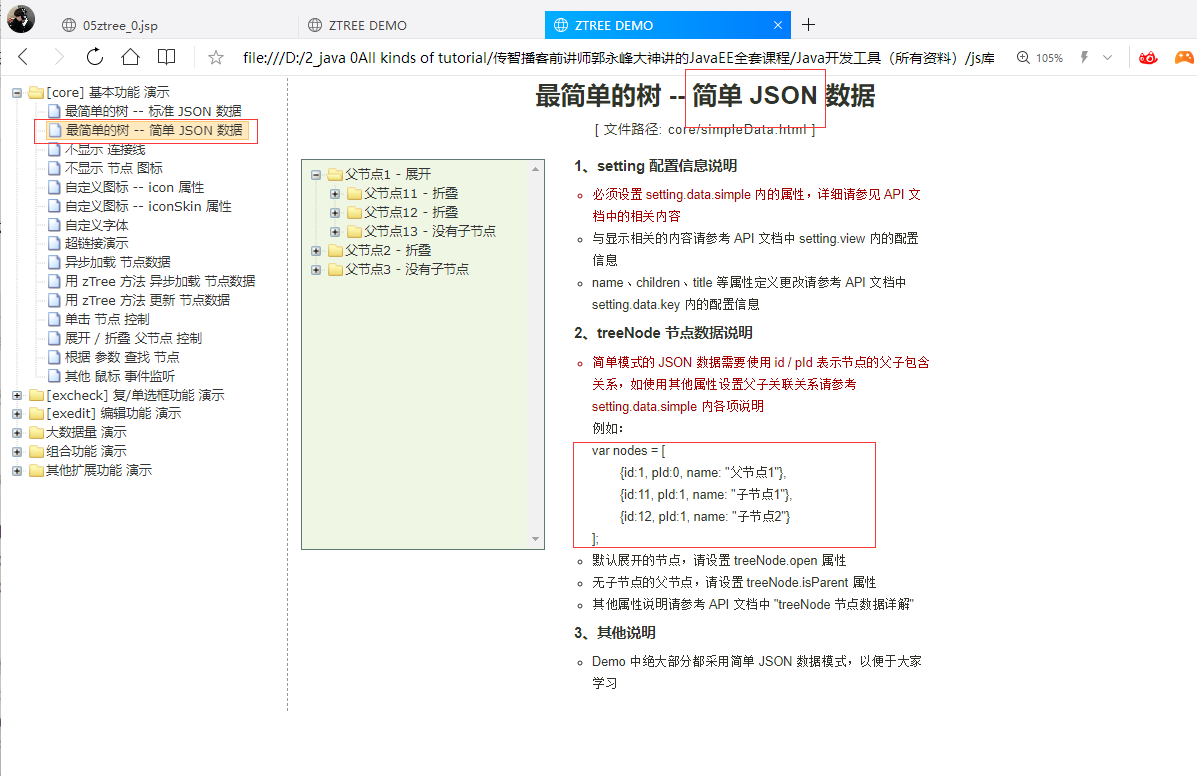
Task: Click the [excheck] folder icon
Action: (36, 395)
